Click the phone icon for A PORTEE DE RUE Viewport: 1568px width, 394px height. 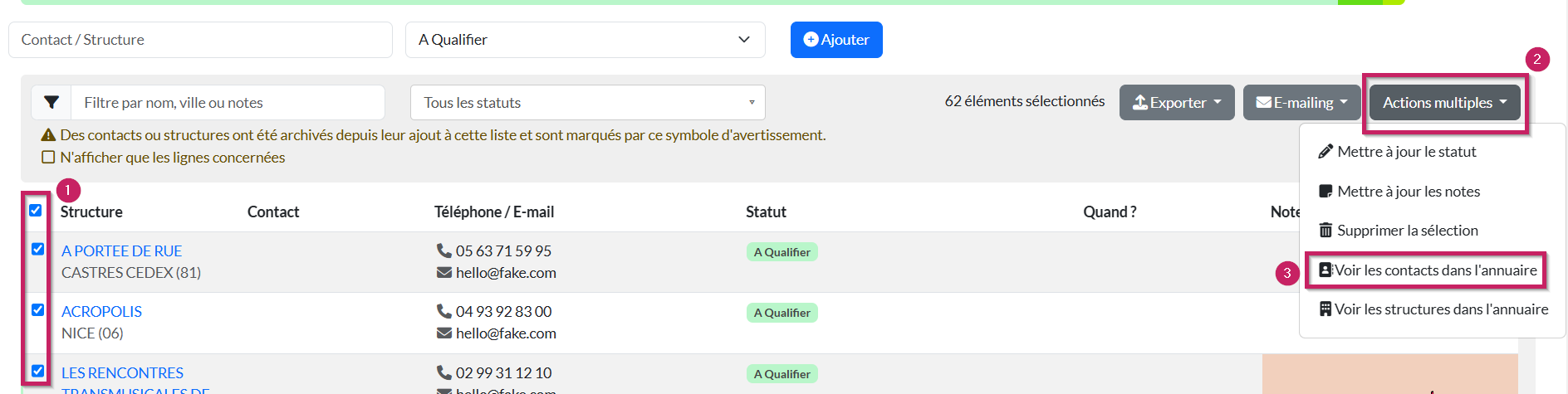444,251
